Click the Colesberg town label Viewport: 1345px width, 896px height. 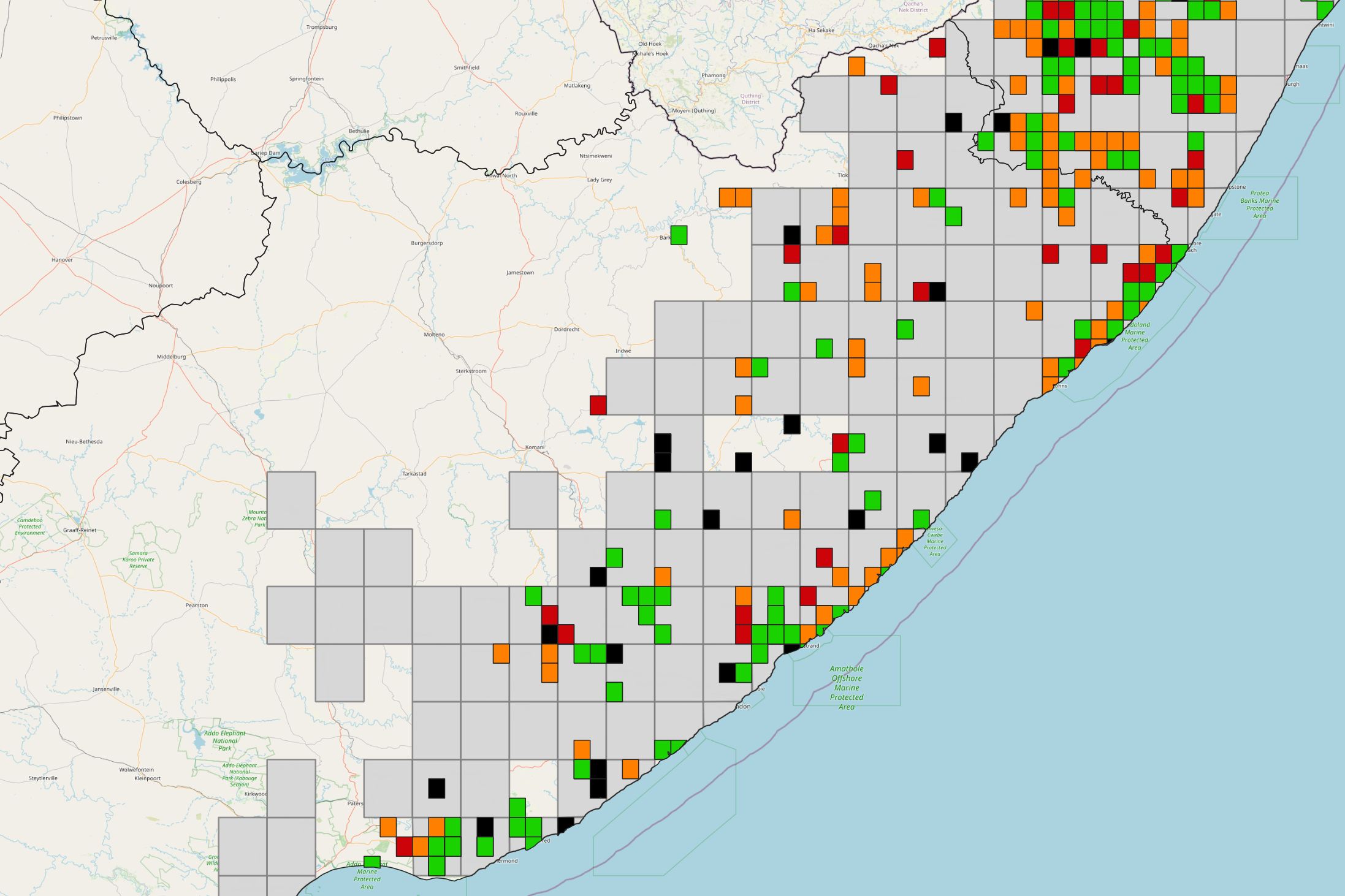(189, 182)
